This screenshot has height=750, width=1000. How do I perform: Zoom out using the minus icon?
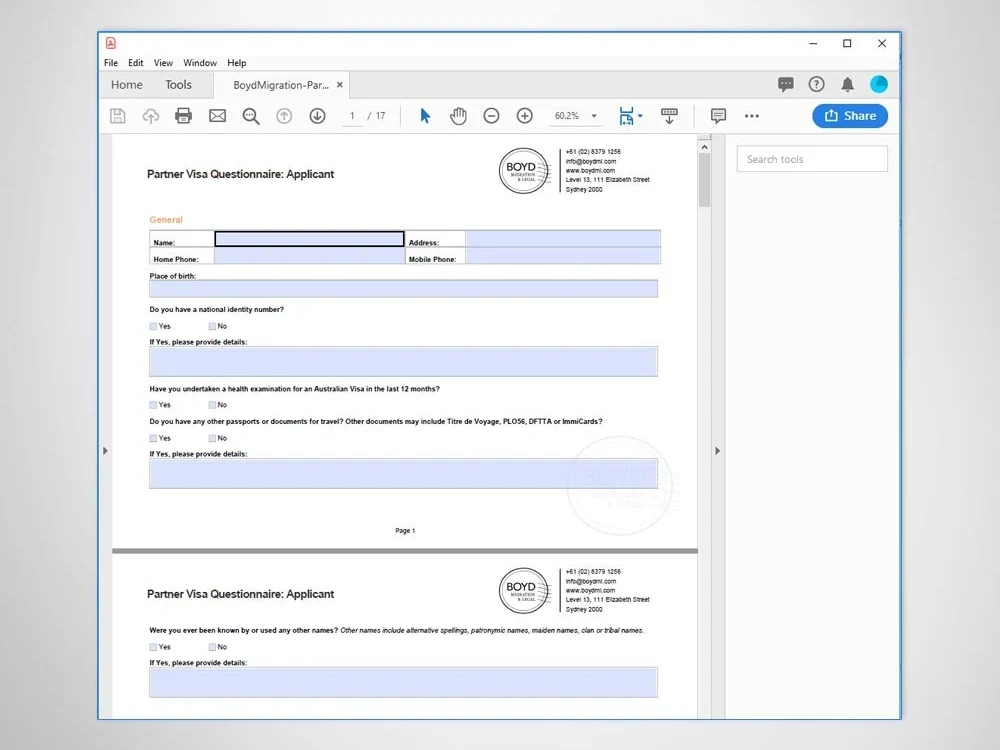491,115
